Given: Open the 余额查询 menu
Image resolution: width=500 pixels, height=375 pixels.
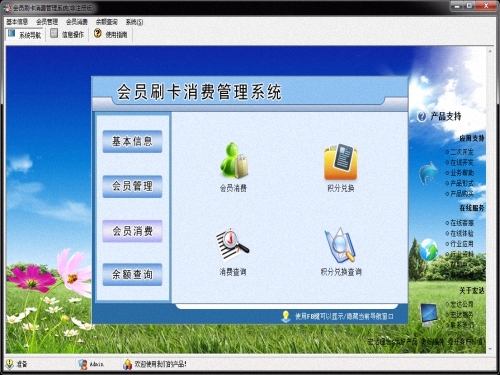Looking at the screenshot, I should coord(107,22).
